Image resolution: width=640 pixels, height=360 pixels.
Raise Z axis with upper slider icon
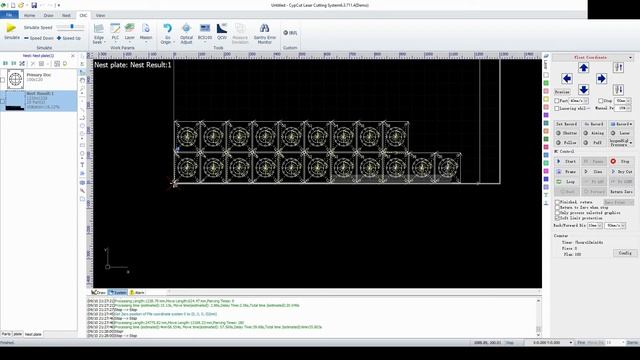coord(618,68)
